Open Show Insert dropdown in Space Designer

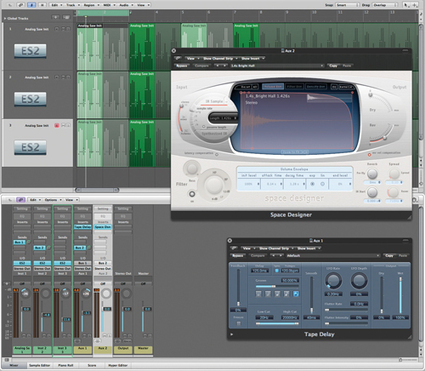(252, 58)
